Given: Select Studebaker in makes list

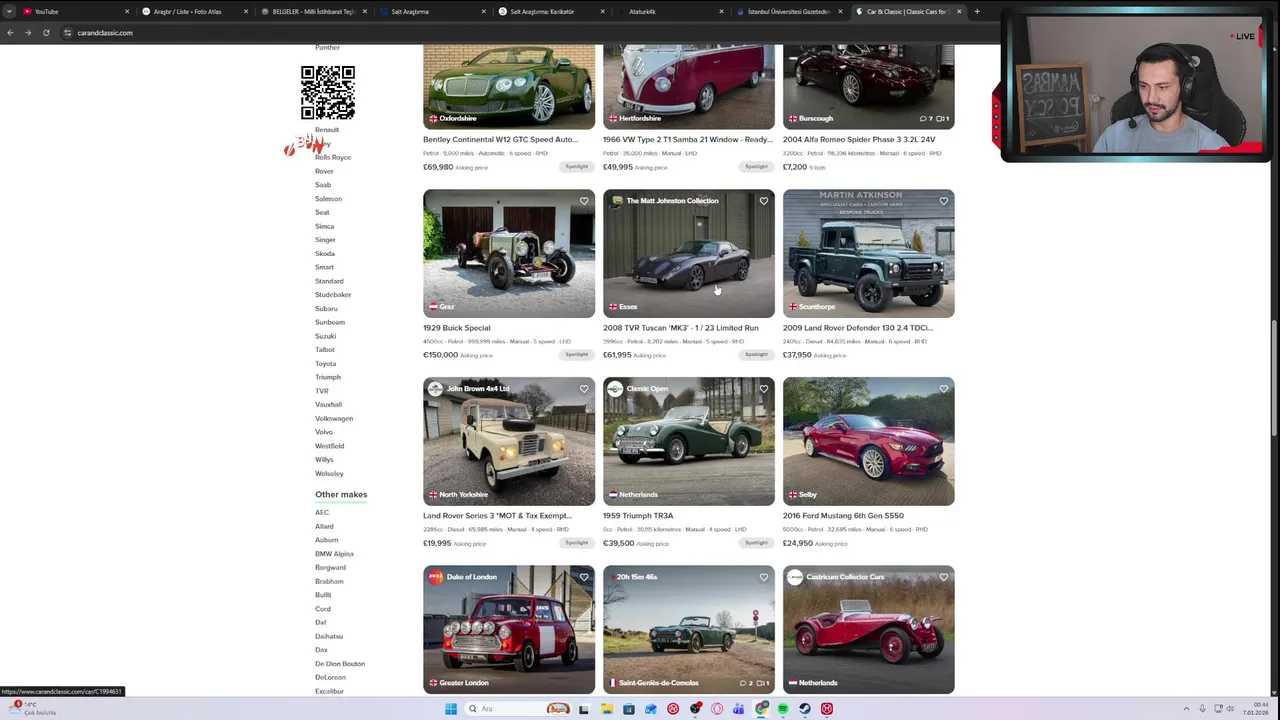Looking at the screenshot, I should (333, 295).
